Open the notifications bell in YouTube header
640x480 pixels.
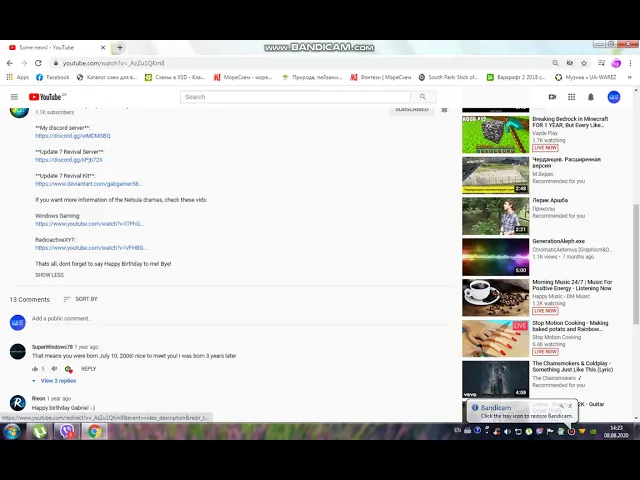click(x=591, y=97)
